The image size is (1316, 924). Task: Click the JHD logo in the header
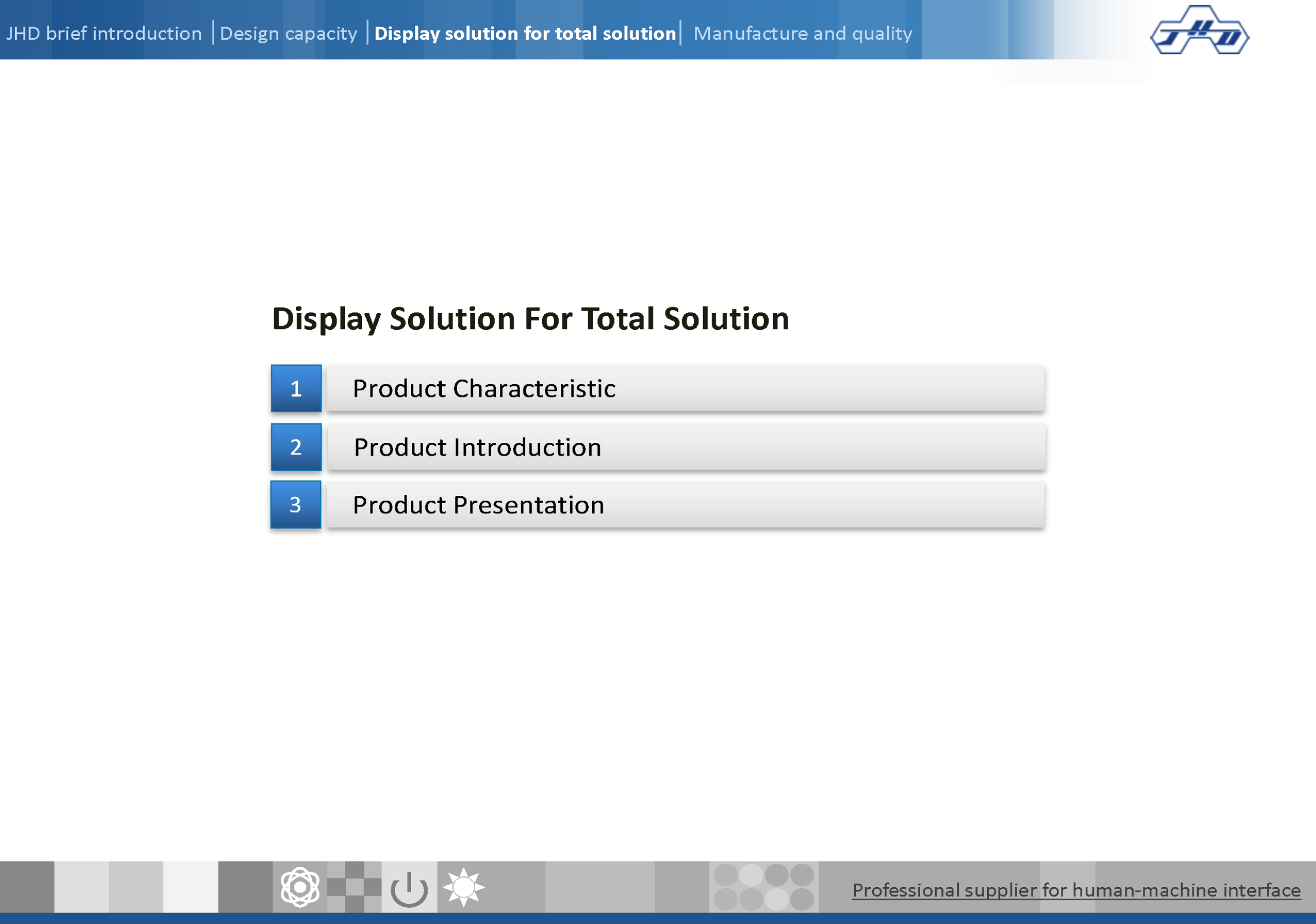[1199, 31]
